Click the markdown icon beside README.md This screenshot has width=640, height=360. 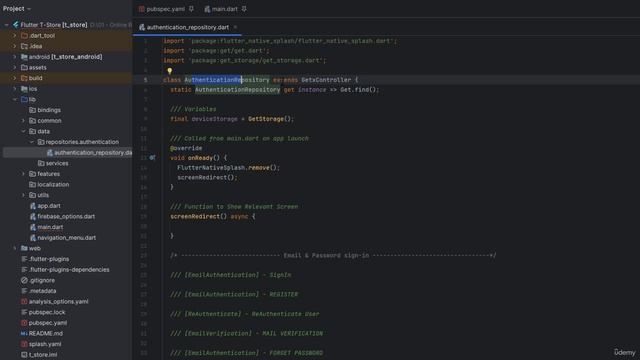coord(24,333)
